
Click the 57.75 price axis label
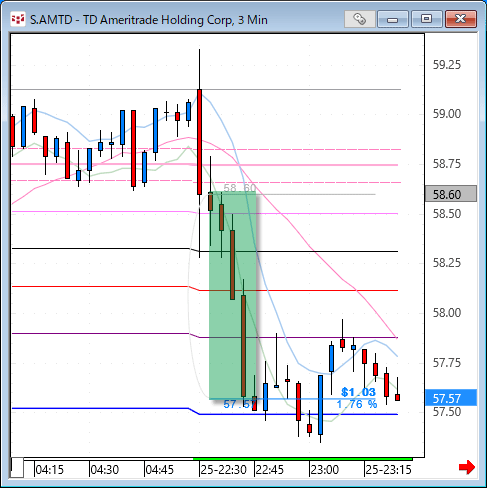447,362
